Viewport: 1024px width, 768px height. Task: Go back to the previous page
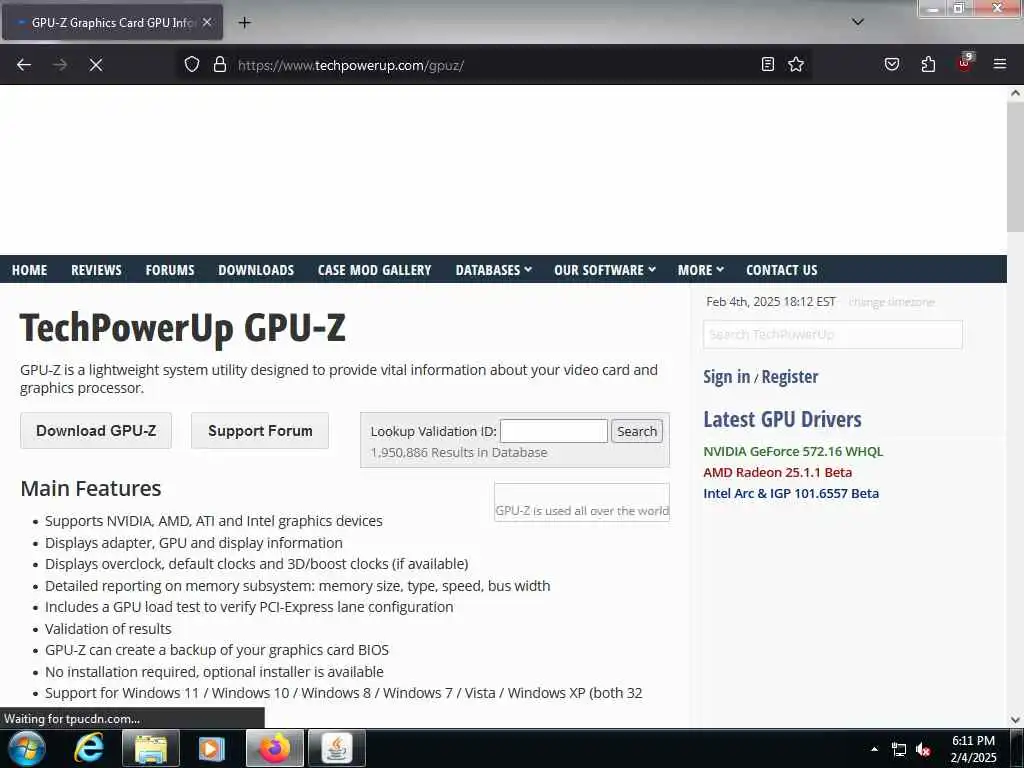[x=24, y=65]
